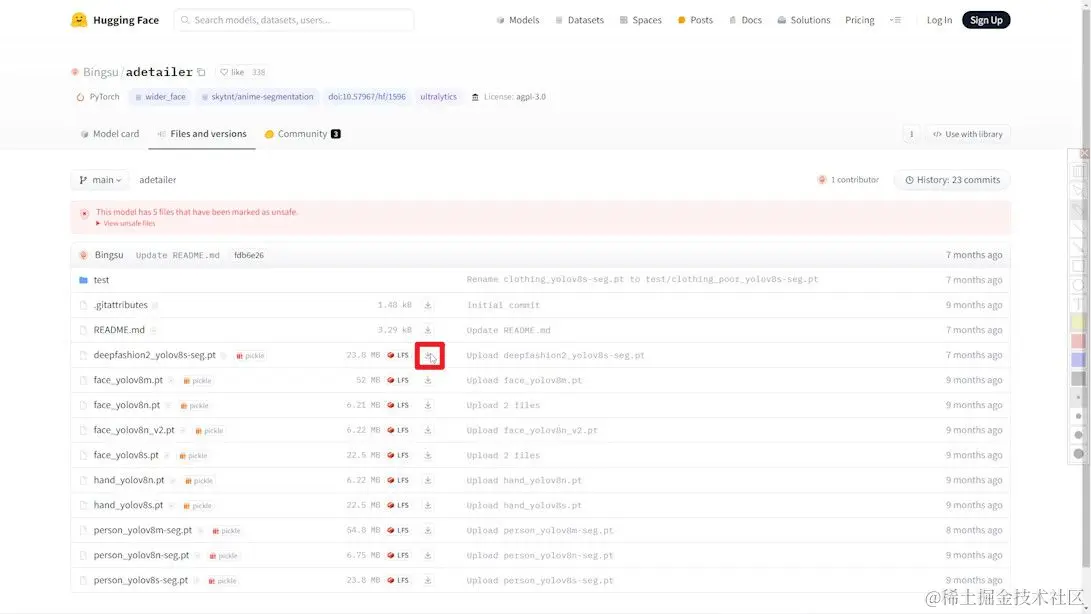
Task: Pick red color in annotation toolbar
Action: pos(1078,341)
